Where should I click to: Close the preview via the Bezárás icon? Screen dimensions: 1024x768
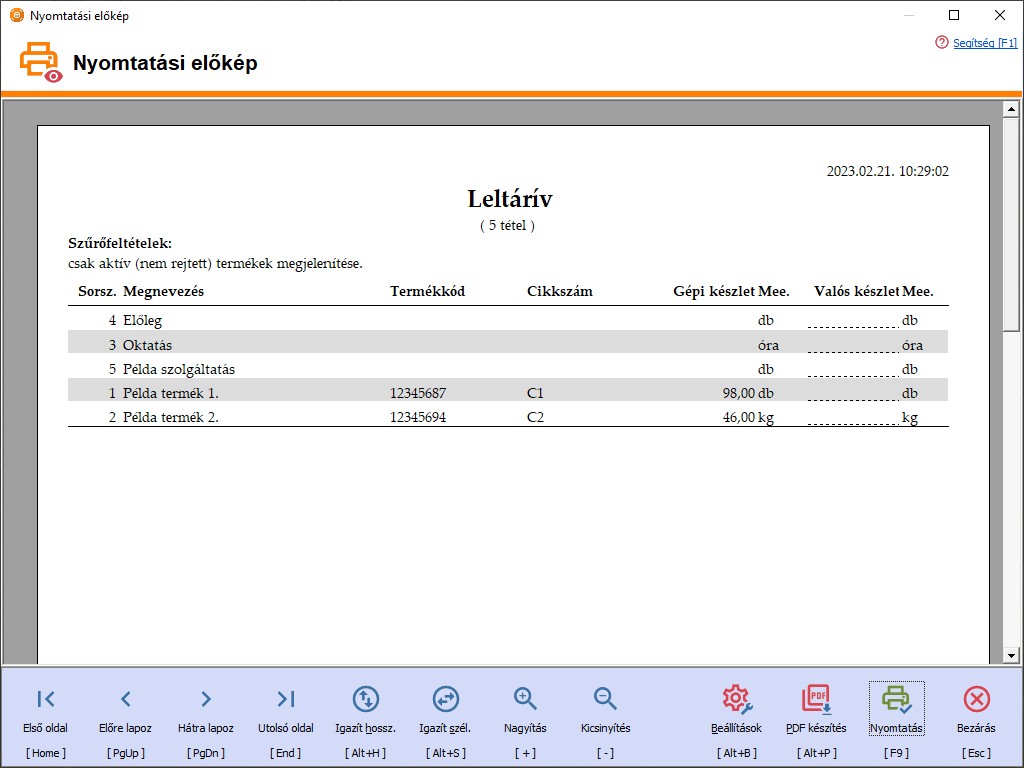[x=975, y=699]
